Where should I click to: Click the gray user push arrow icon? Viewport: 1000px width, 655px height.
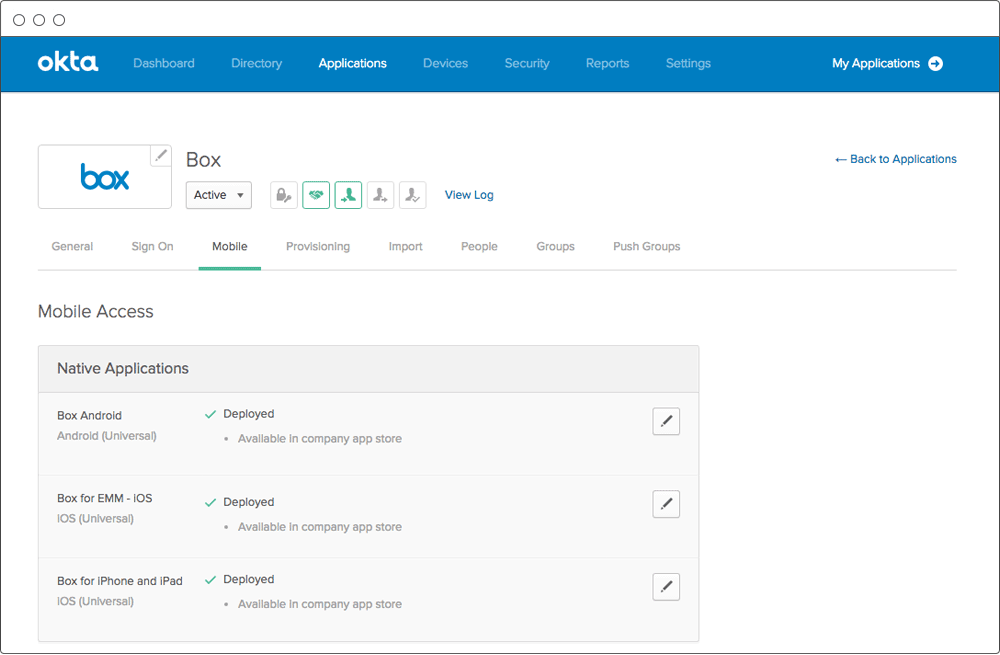pos(380,195)
